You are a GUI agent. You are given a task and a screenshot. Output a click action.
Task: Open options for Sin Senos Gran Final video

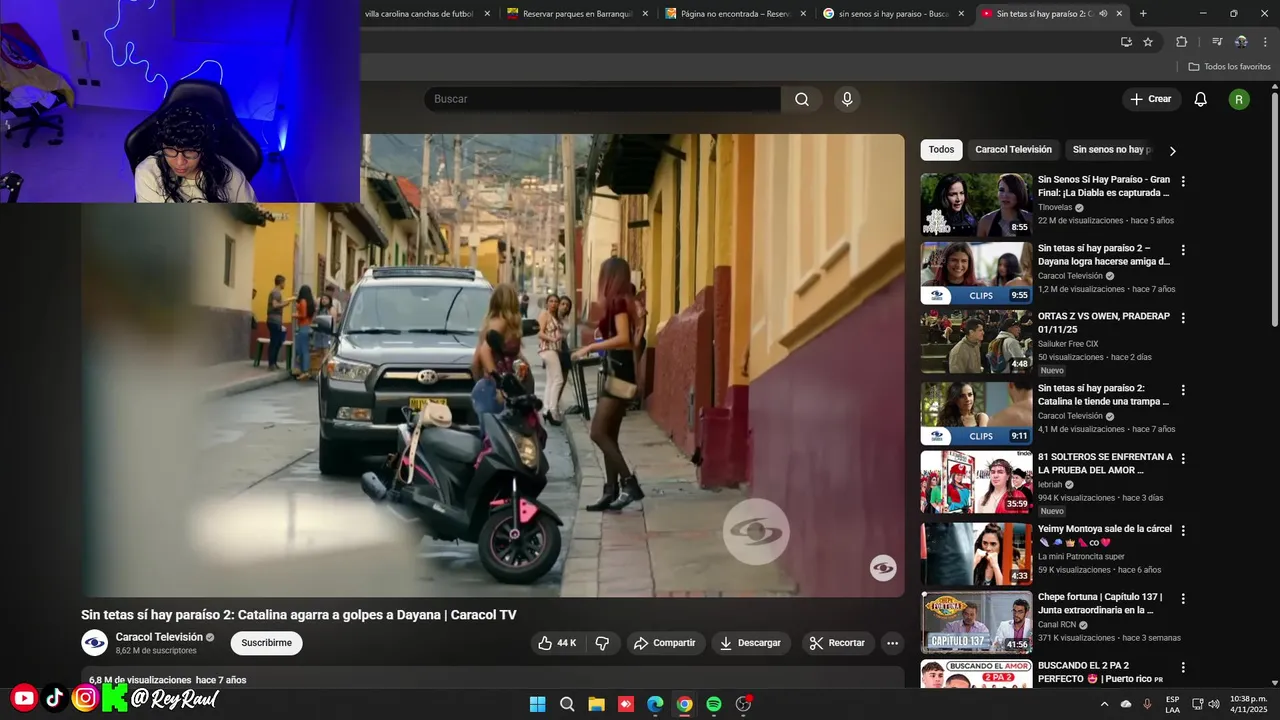pyautogui.click(x=1183, y=182)
